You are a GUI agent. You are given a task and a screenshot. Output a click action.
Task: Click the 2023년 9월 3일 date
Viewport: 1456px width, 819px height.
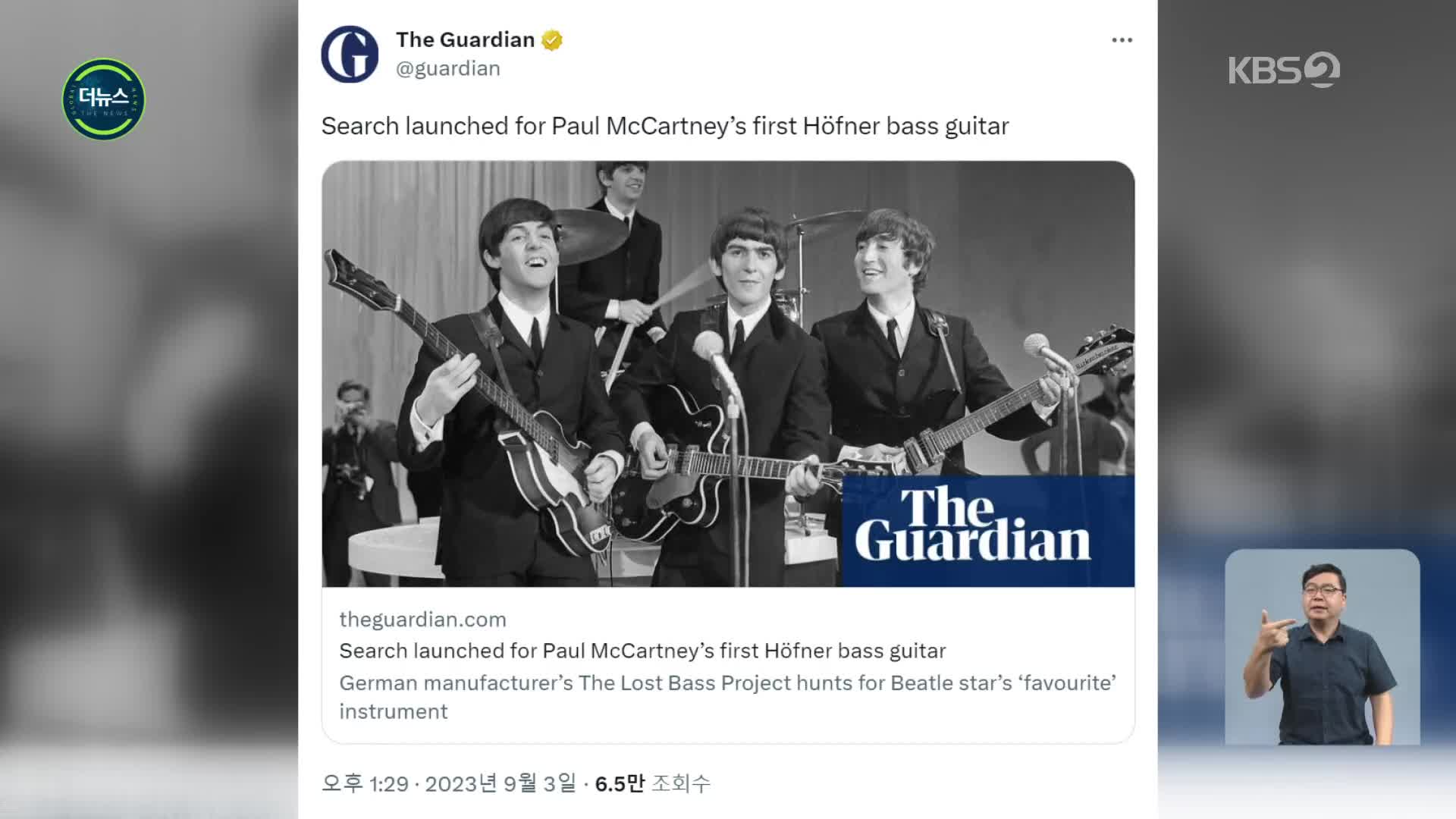pos(500,783)
